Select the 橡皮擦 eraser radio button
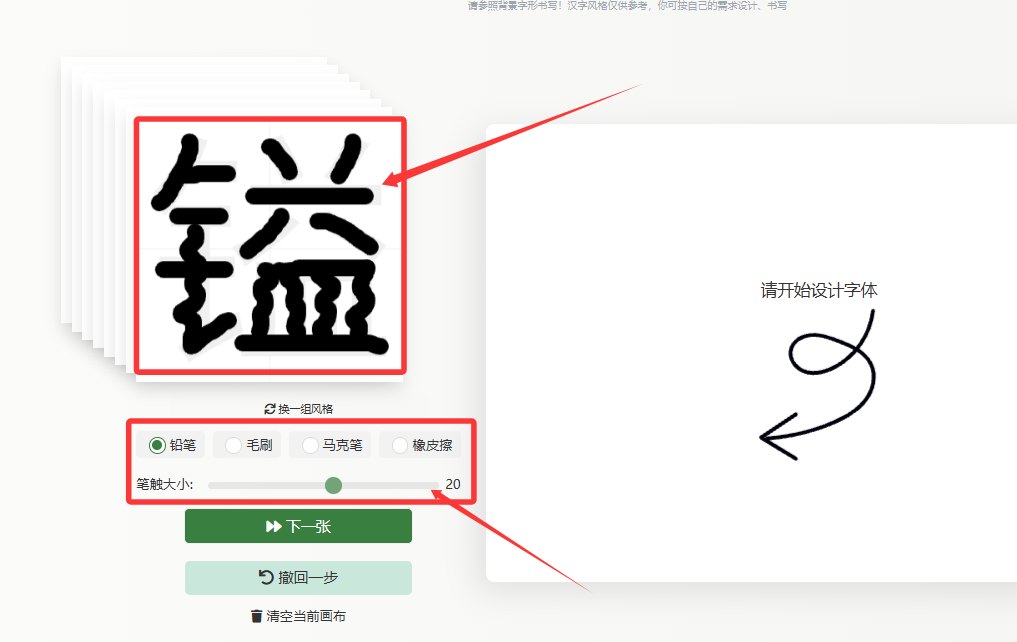 click(x=400, y=445)
